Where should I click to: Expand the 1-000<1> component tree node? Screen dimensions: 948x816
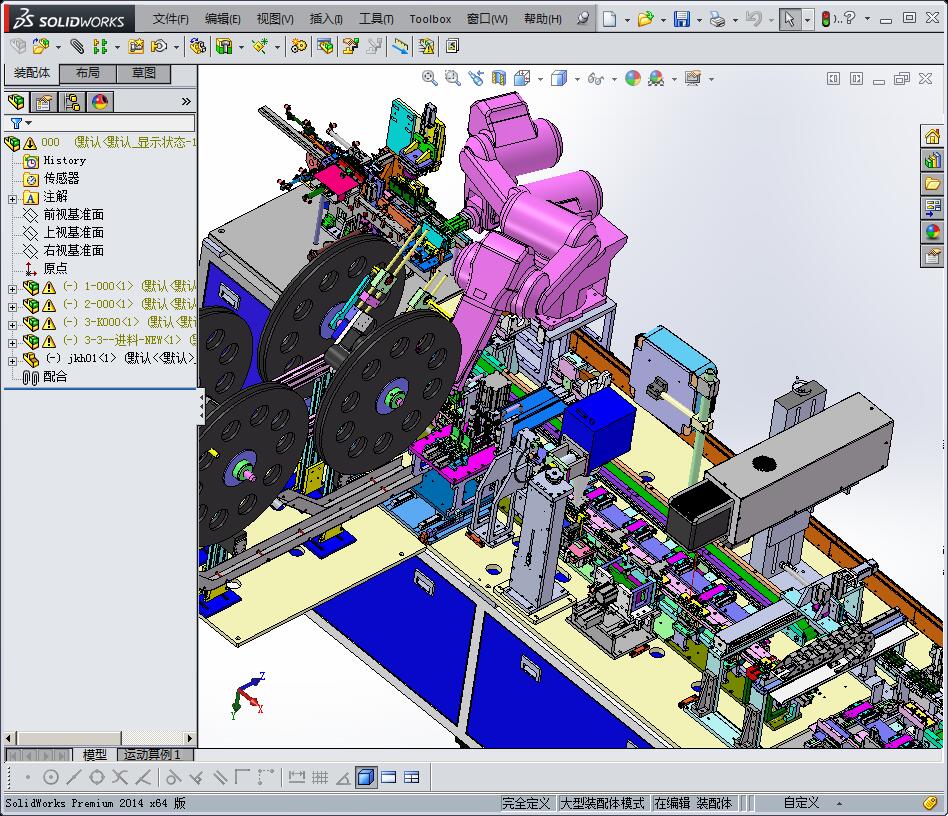12,288
